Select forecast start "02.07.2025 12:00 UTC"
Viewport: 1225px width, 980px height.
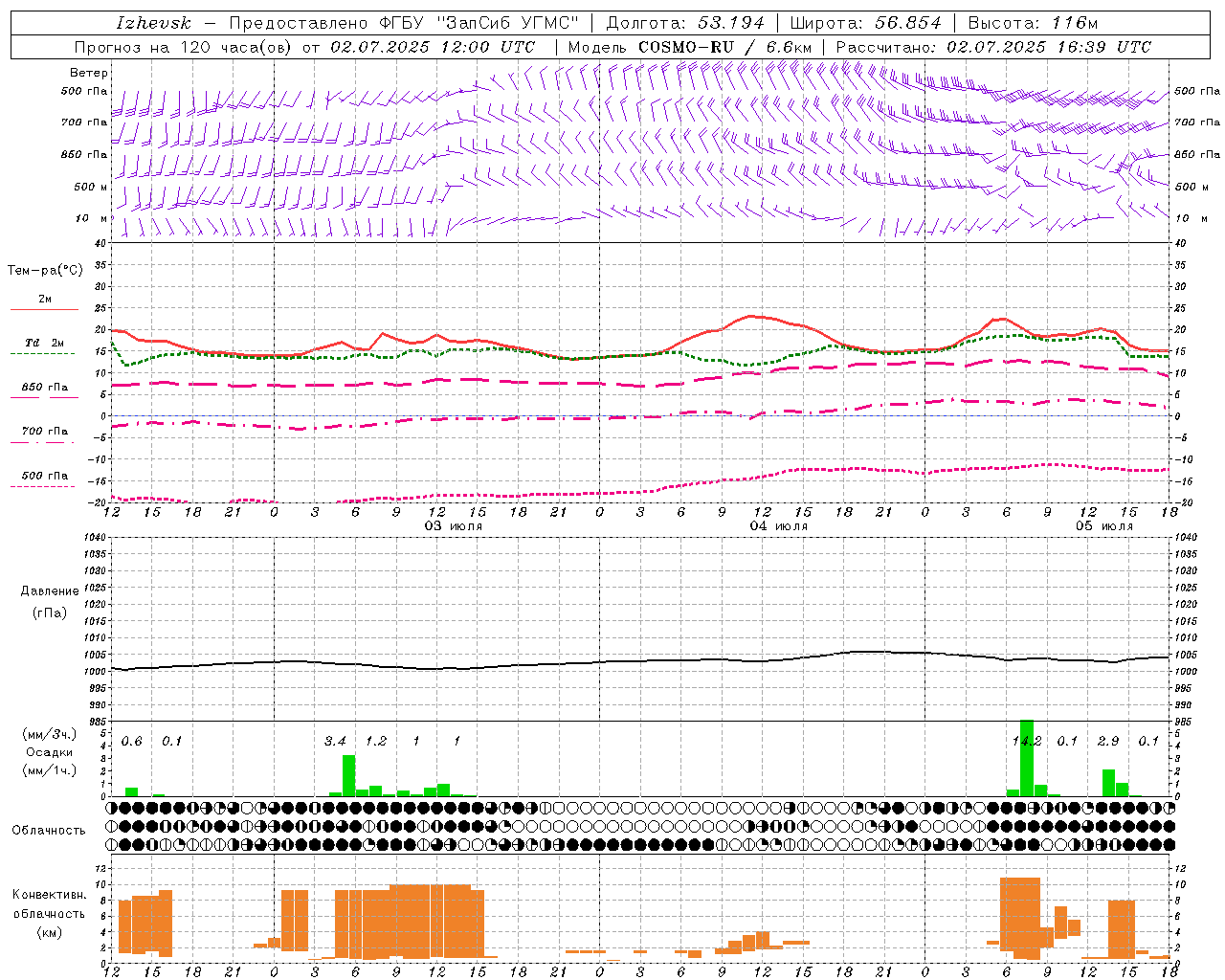point(433,47)
